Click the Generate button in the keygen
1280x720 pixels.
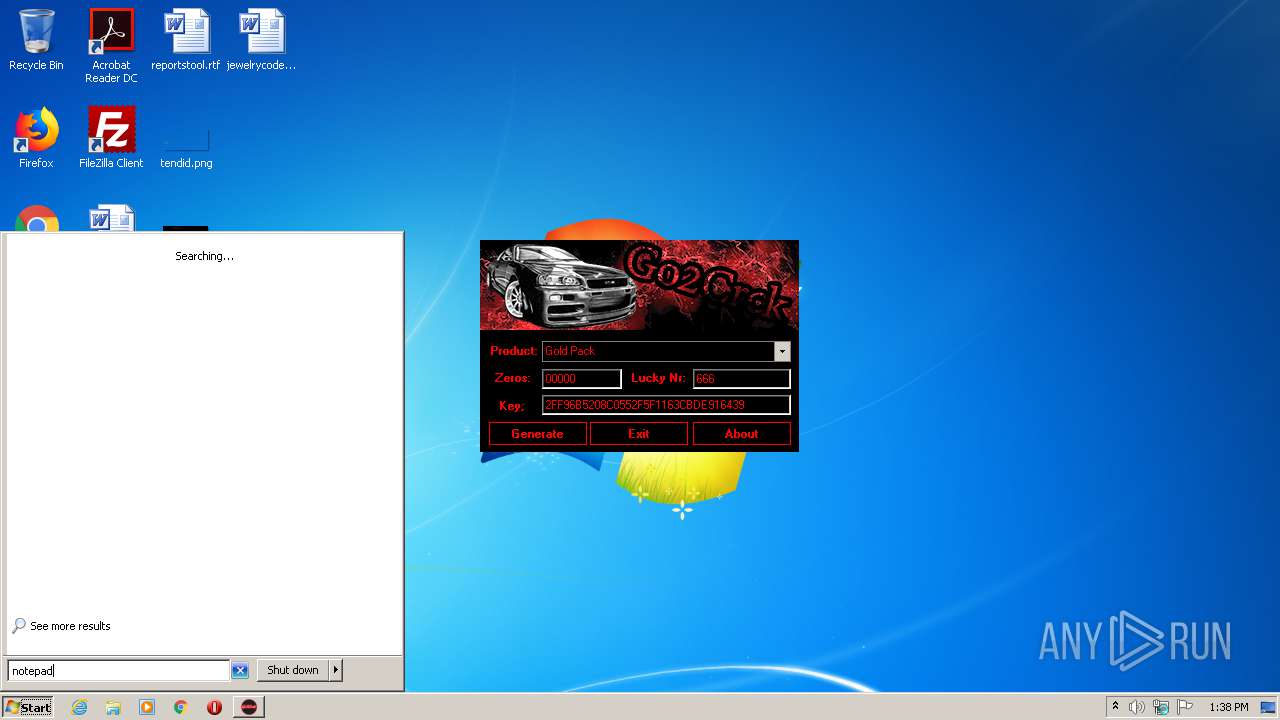537,434
